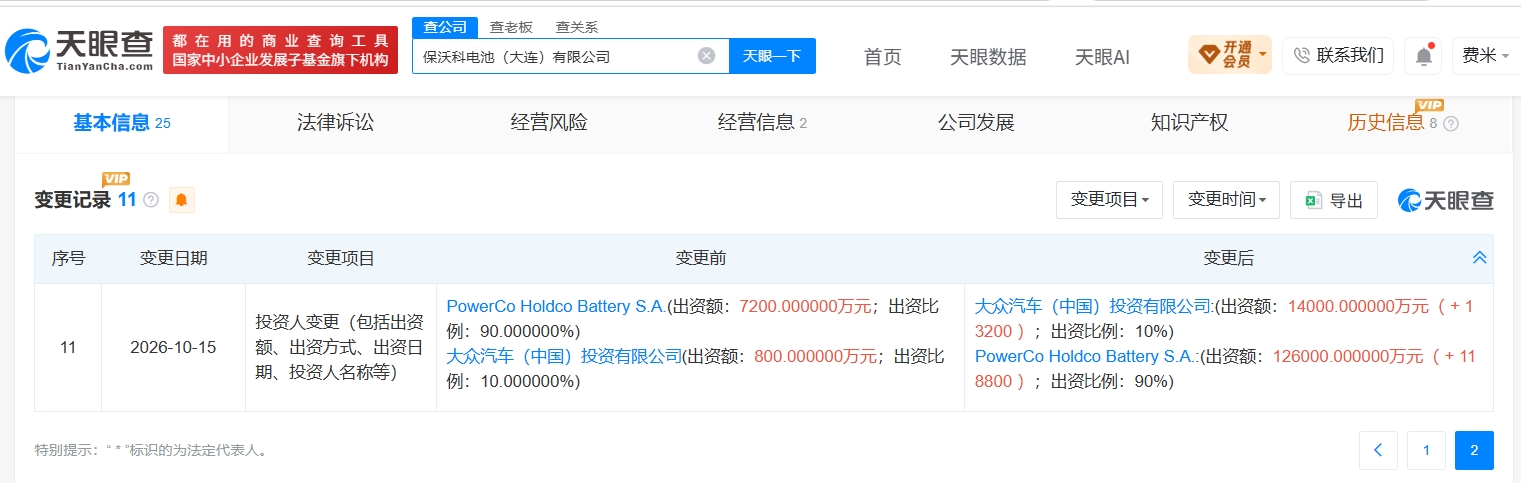Open the 大众汽车（中国）投资有限公司 link in 变更前
Viewport: 1521px width, 483px height.
coord(563,356)
